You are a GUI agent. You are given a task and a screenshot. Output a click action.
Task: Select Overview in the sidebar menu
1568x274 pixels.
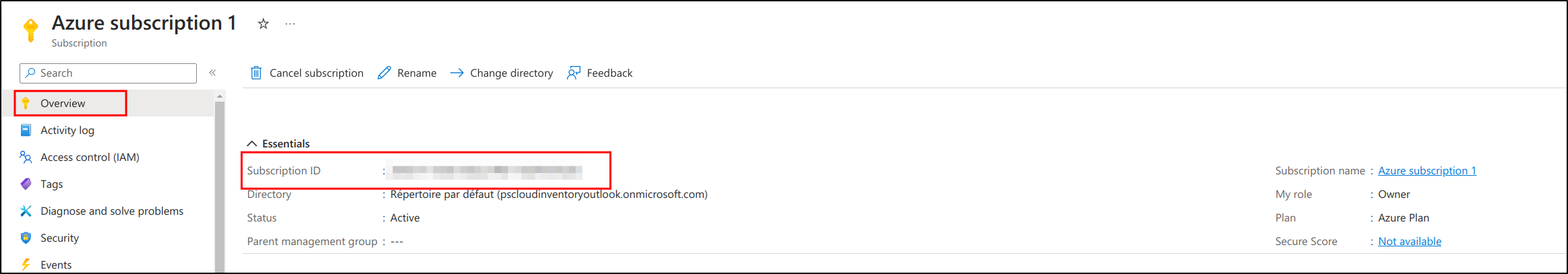click(x=63, y=103)
